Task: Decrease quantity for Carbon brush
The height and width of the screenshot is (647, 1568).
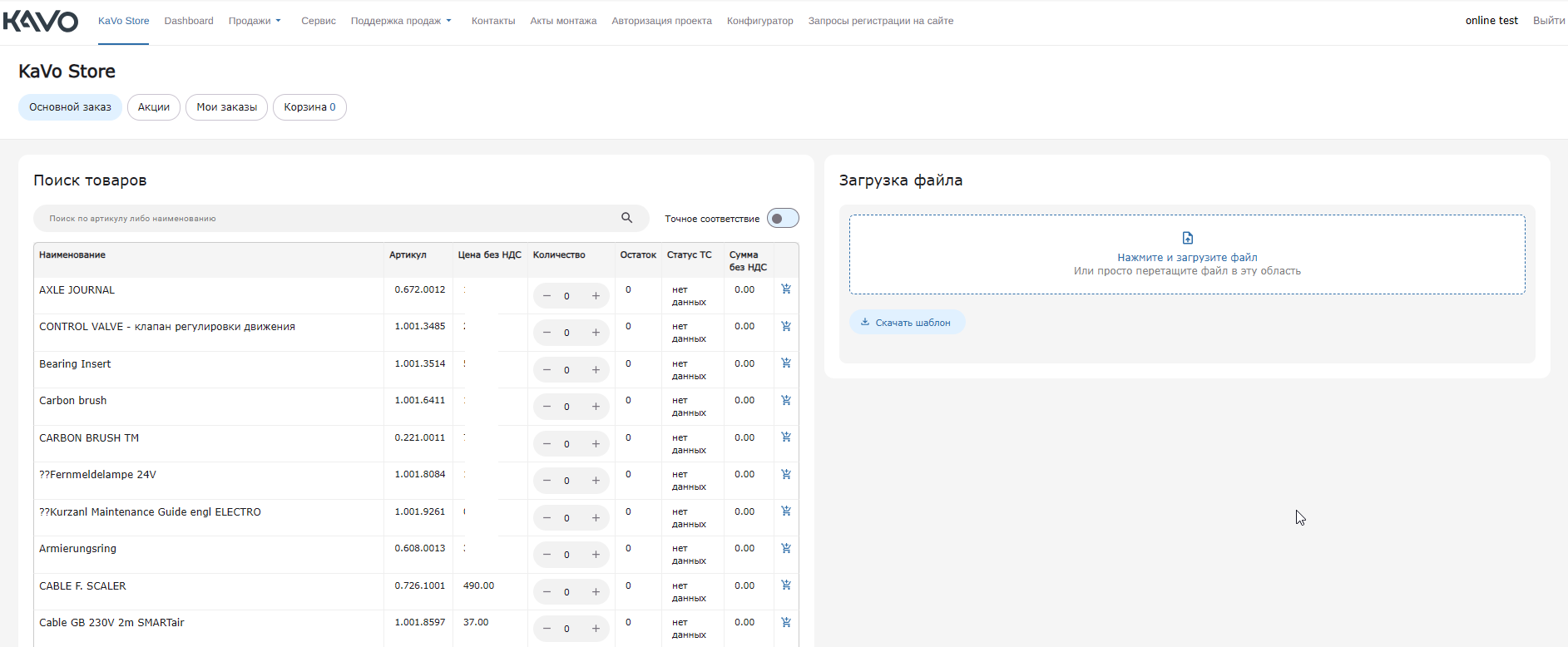Action: (547, 407)
